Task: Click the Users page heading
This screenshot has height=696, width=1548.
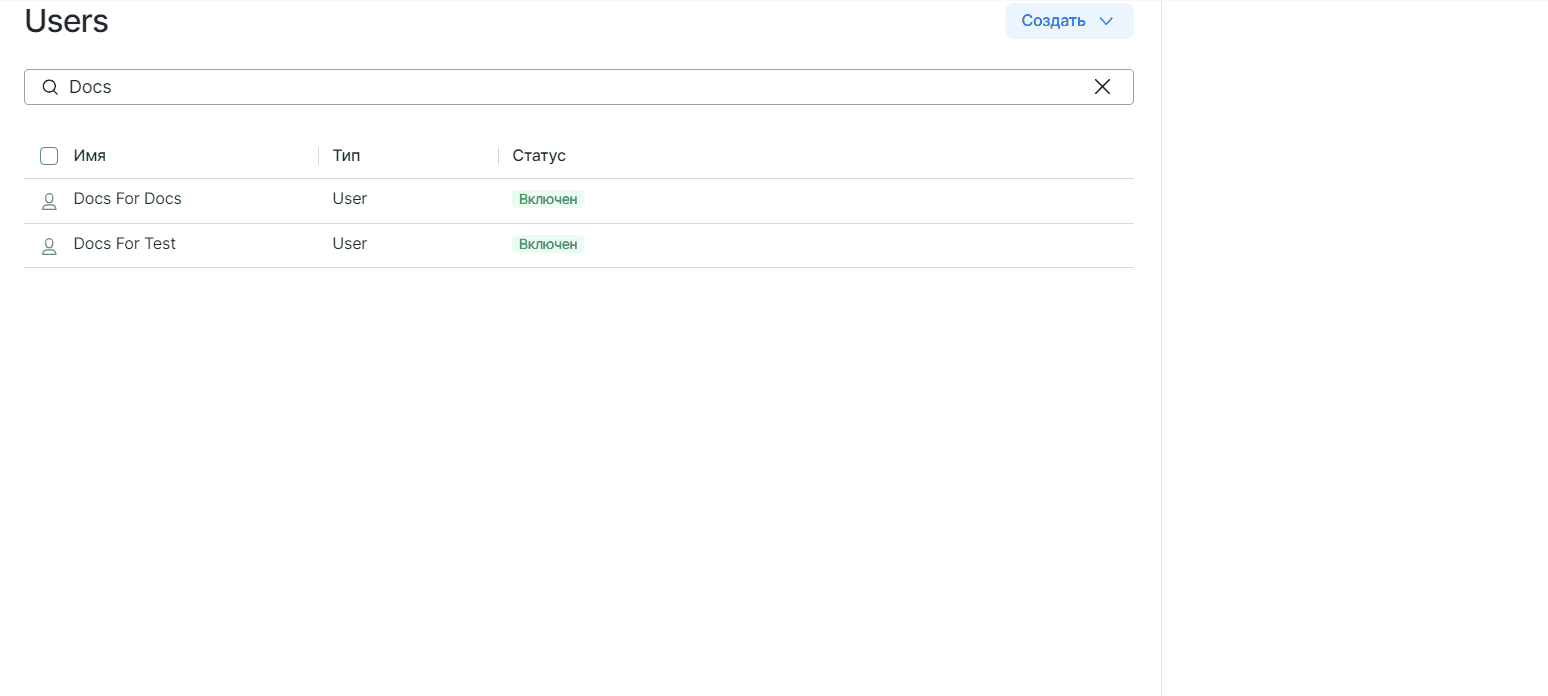Action: 67,21
